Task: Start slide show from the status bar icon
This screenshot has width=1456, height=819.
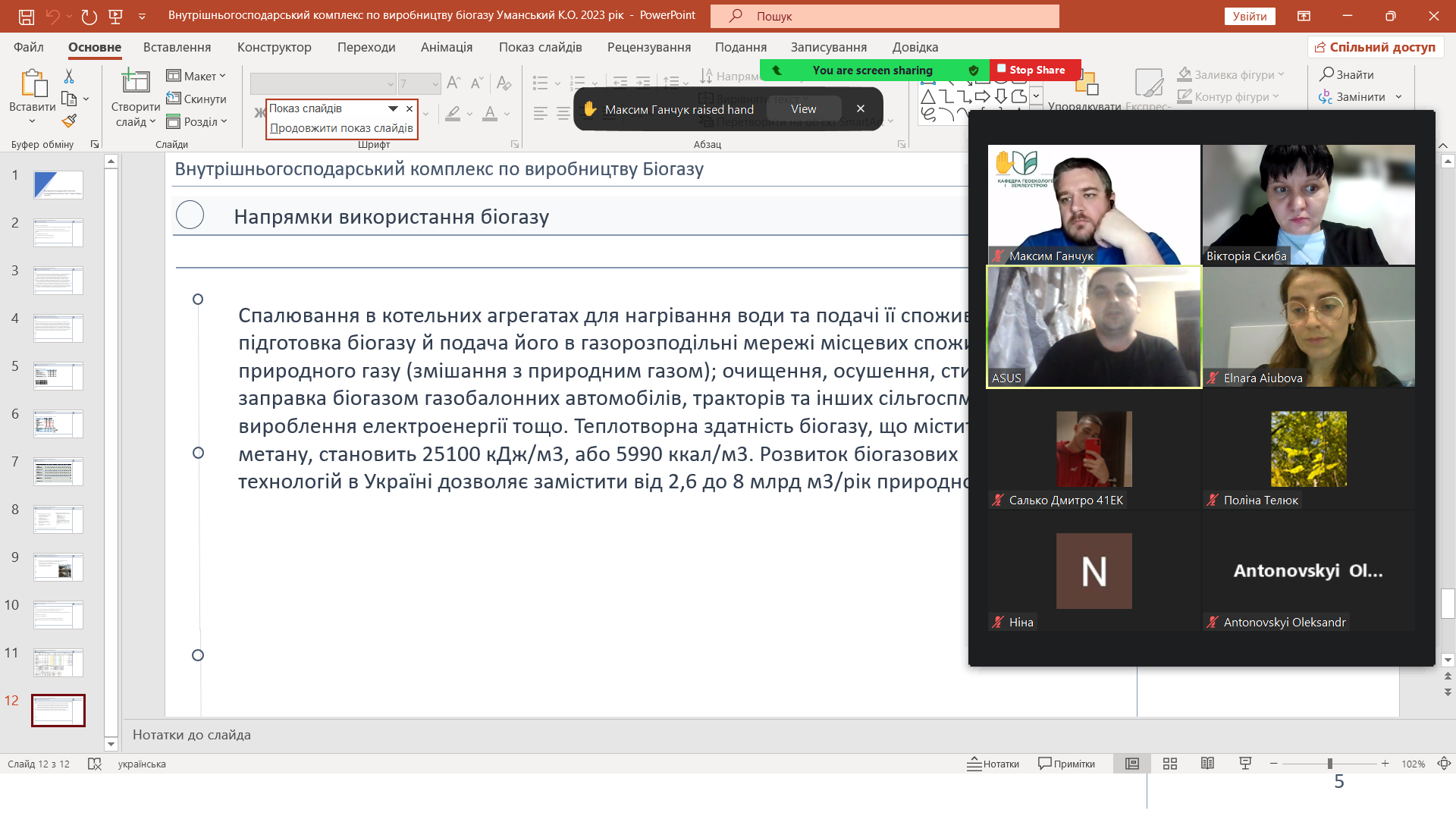Action: coord(1244,764)
